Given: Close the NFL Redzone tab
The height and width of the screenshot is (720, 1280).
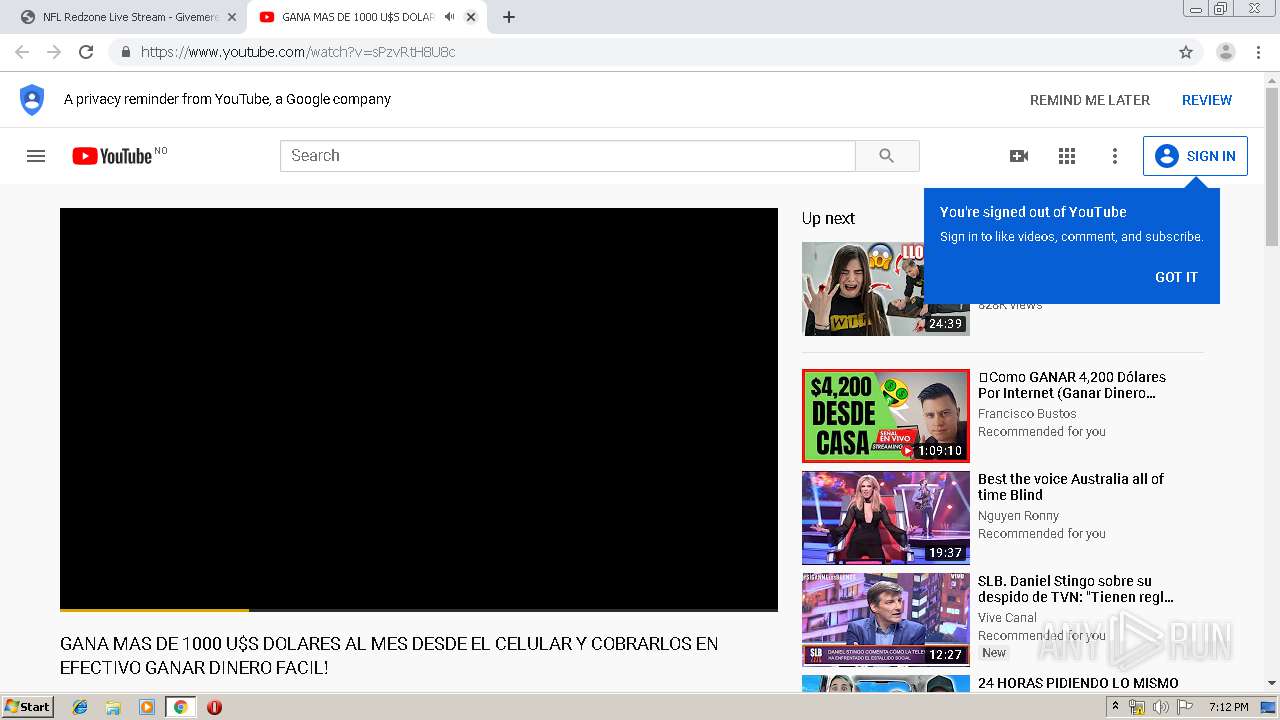Looking at the screenshot, I should point(232,17).
